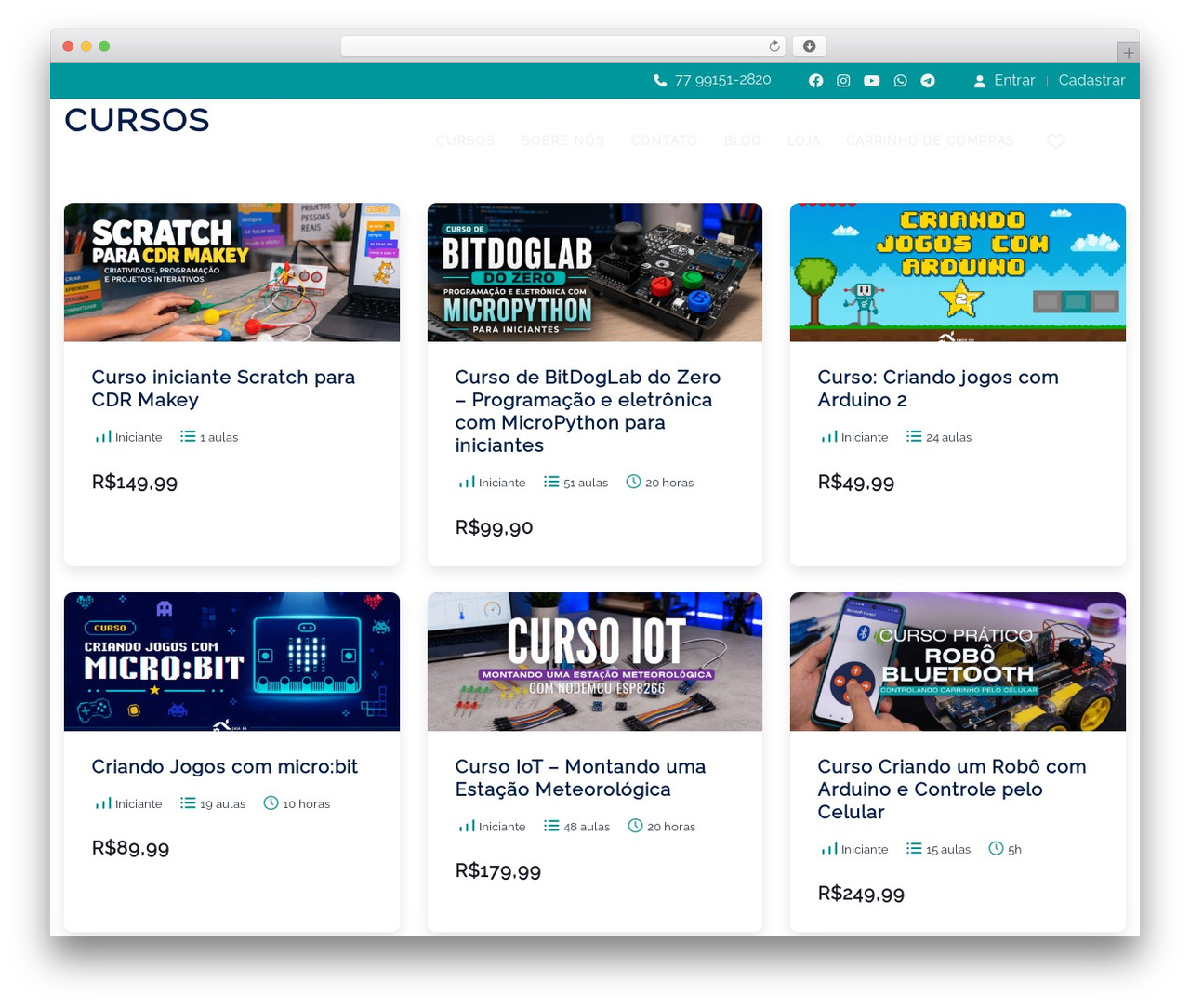Add a new browser tab

coord(1128,53)
